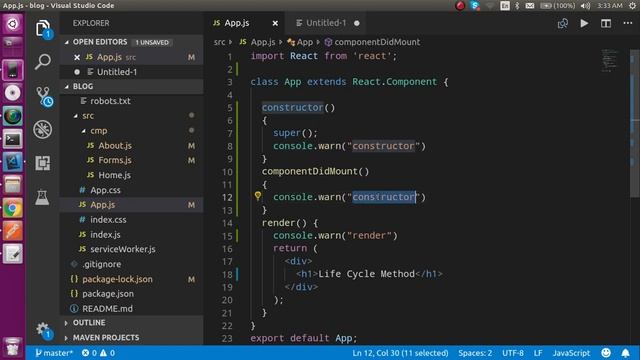Collapse the cmp folder

83,131
